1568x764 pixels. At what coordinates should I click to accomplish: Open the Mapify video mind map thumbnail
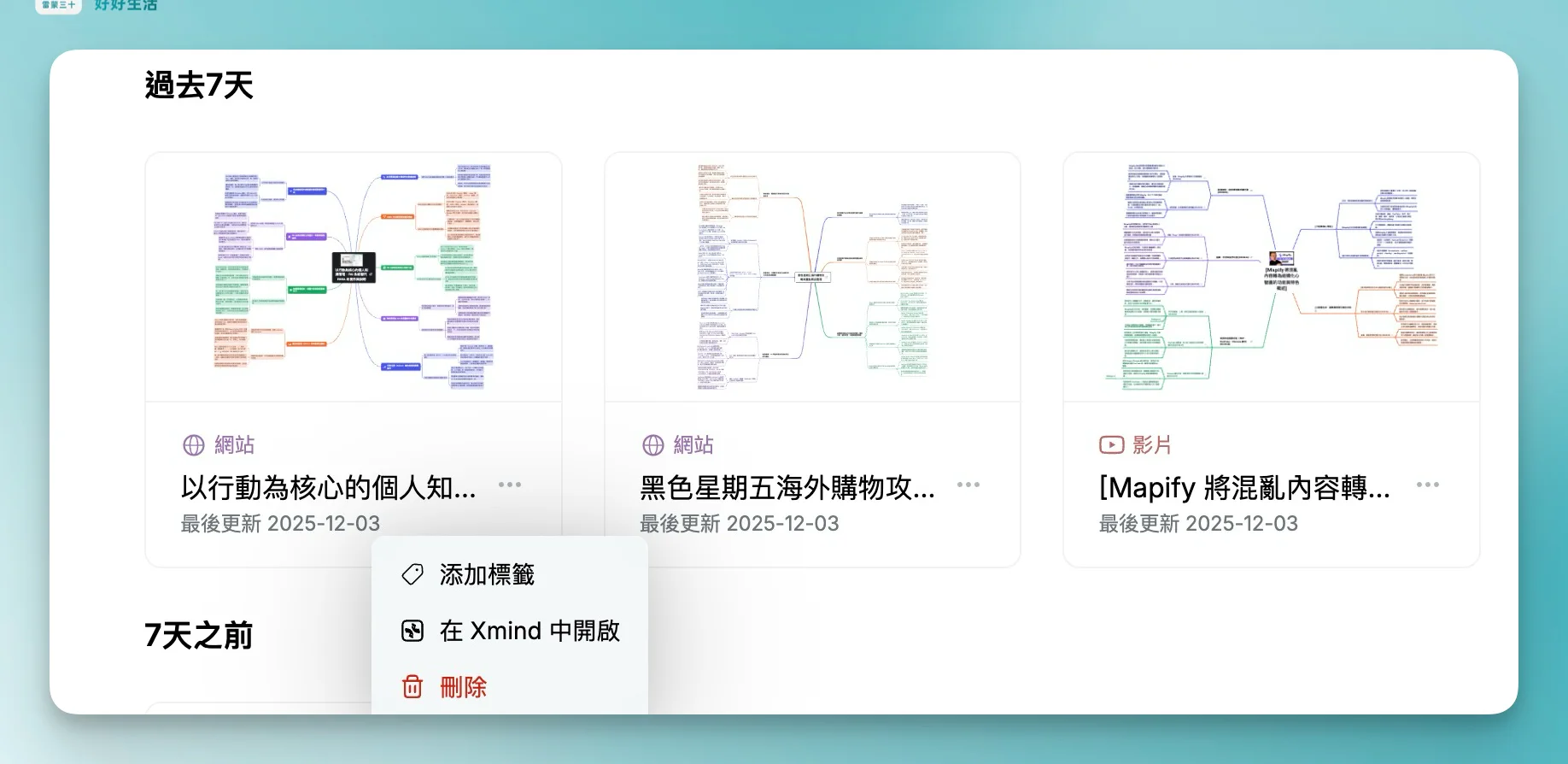click(x=1271, y=277)
